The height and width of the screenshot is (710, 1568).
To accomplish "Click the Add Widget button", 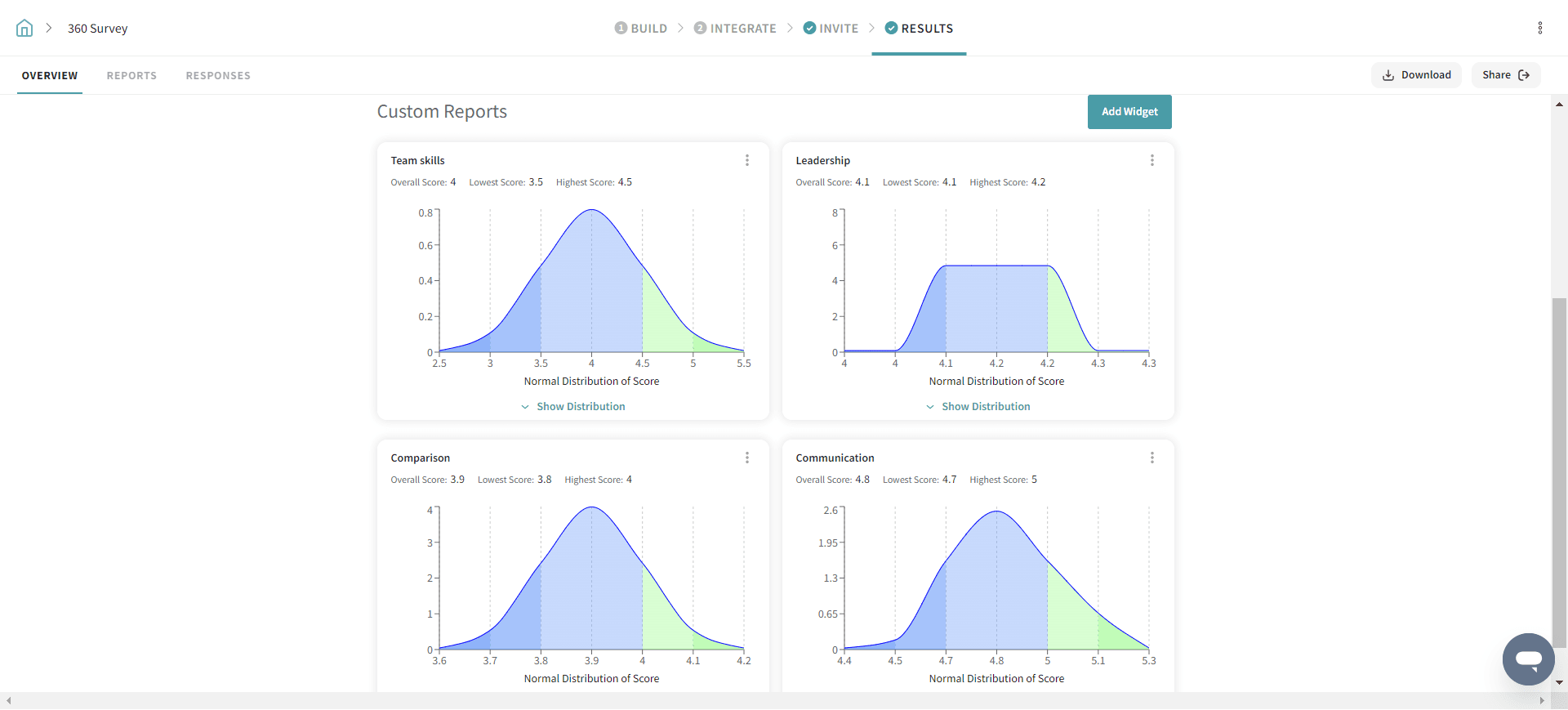I will point(1129,112).
